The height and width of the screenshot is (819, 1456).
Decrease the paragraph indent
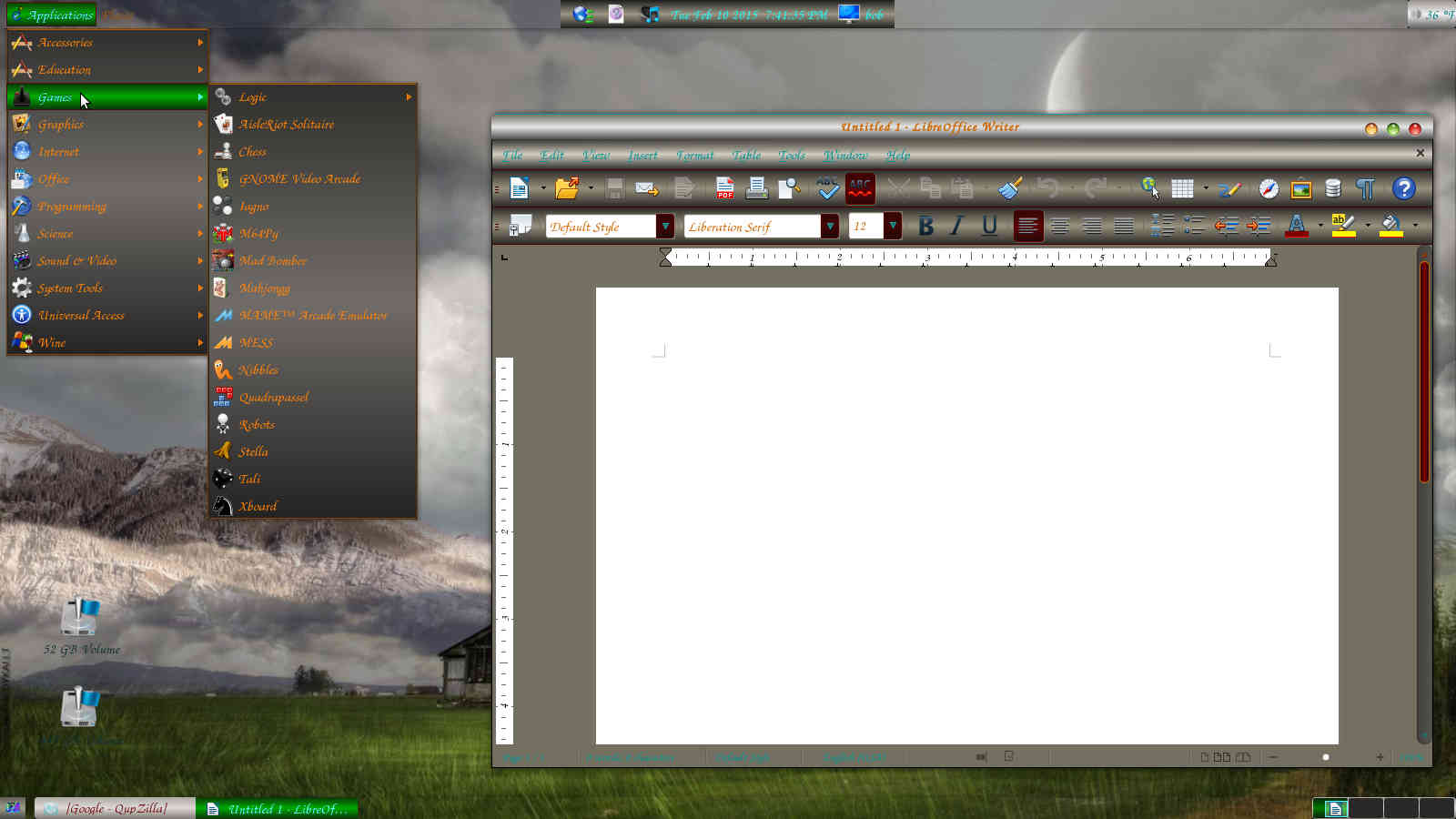tap(1227, 226)
